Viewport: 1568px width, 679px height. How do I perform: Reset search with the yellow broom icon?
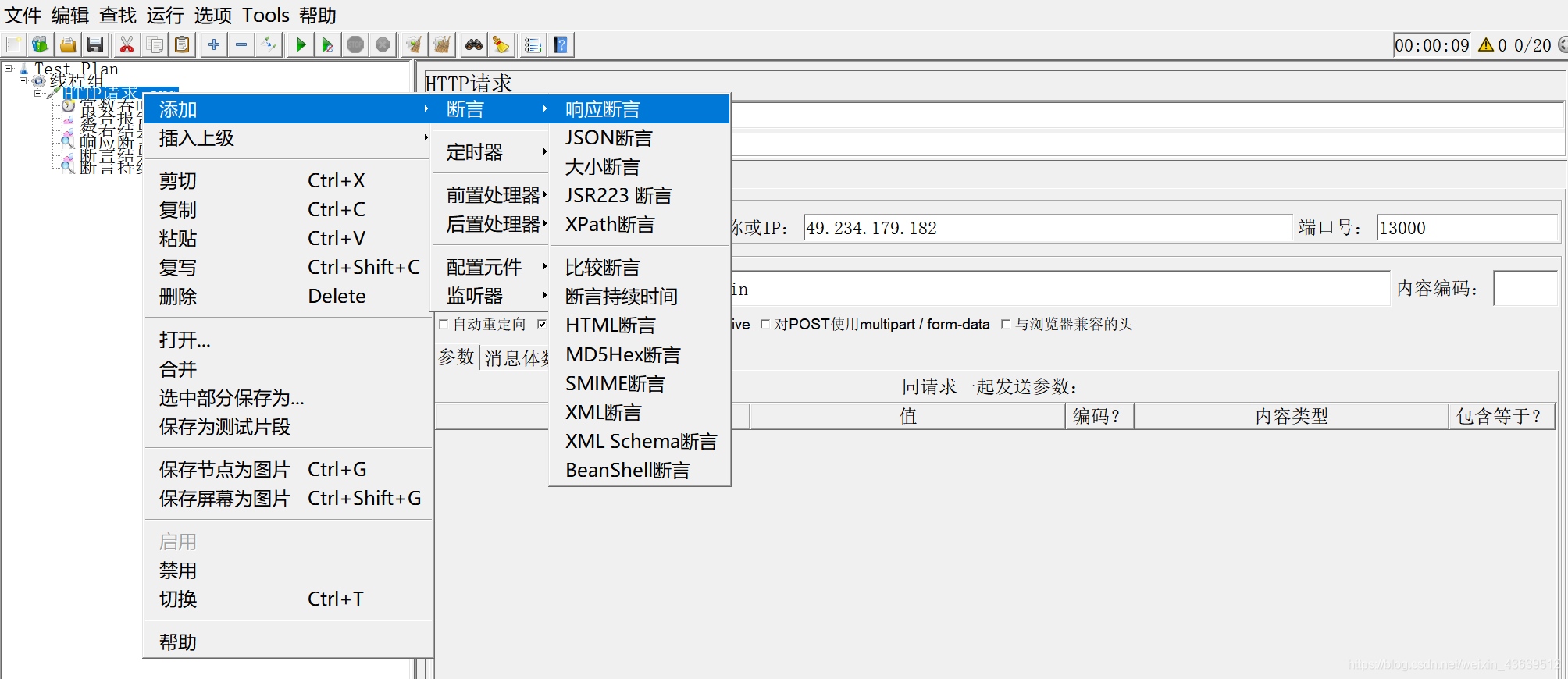(x=501, y=44)
